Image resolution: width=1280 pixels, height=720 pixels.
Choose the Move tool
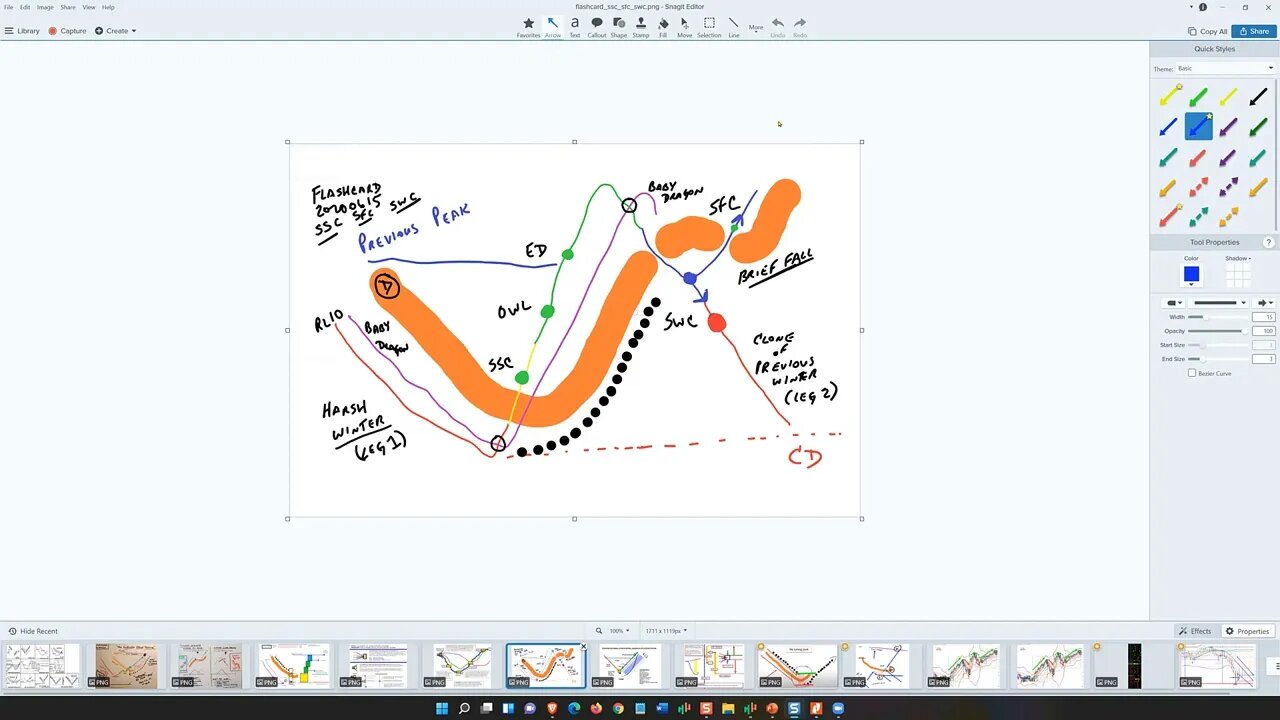tap(685, 27)
